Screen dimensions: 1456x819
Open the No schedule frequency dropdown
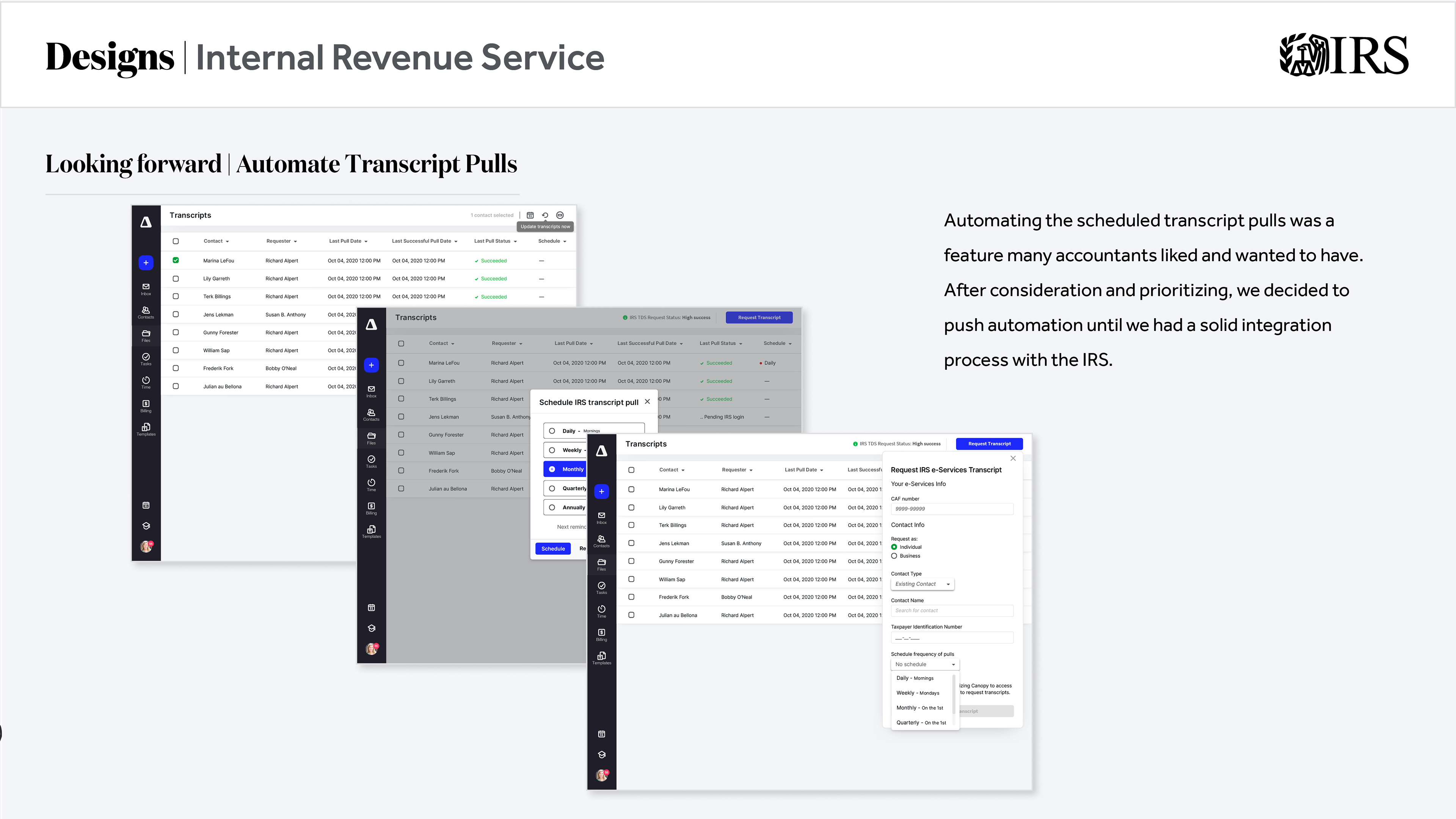pos(925,665)
